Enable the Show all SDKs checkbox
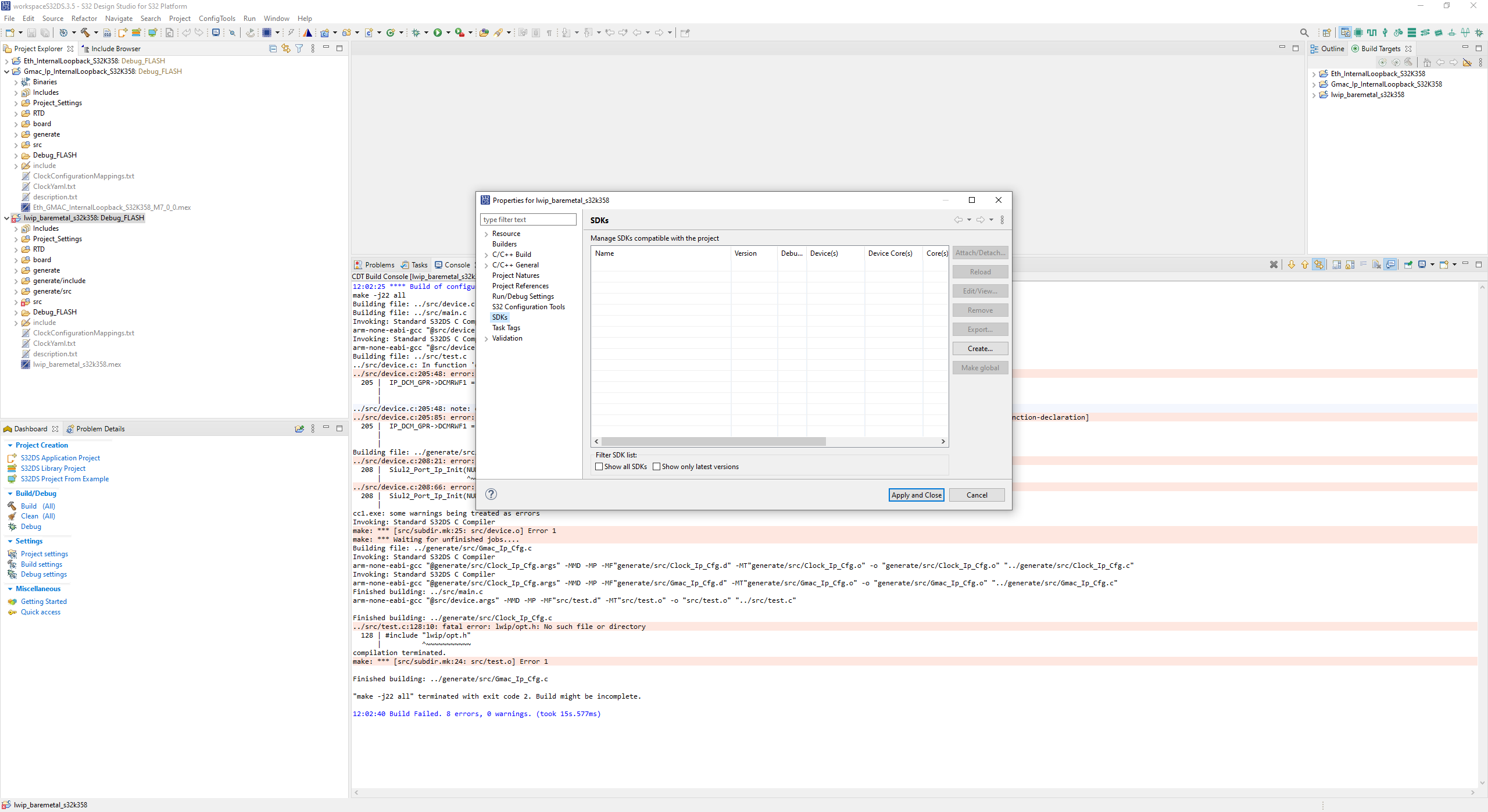The image size is (1488, 812). pyautogui.click(x=599, y=467)
